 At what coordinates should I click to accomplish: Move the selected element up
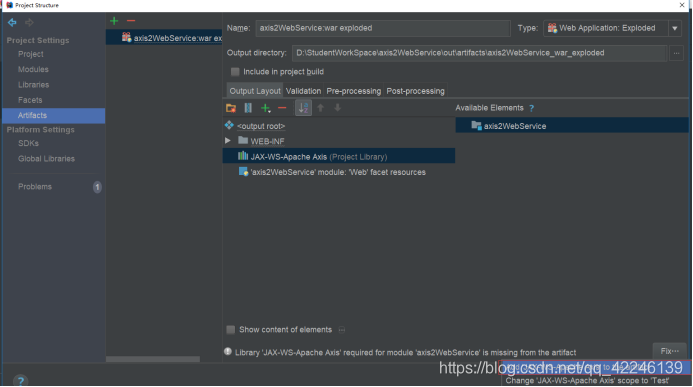320,108
